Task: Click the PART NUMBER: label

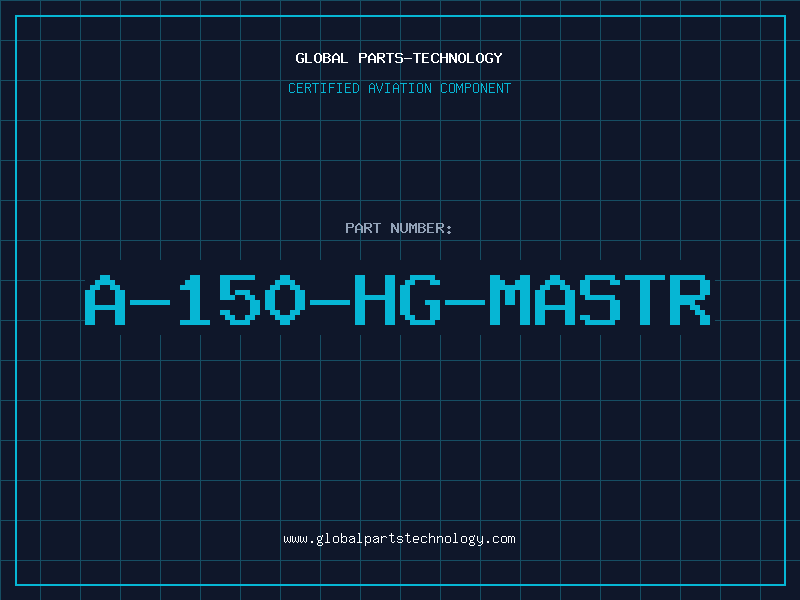Action: tap(399, 228)
